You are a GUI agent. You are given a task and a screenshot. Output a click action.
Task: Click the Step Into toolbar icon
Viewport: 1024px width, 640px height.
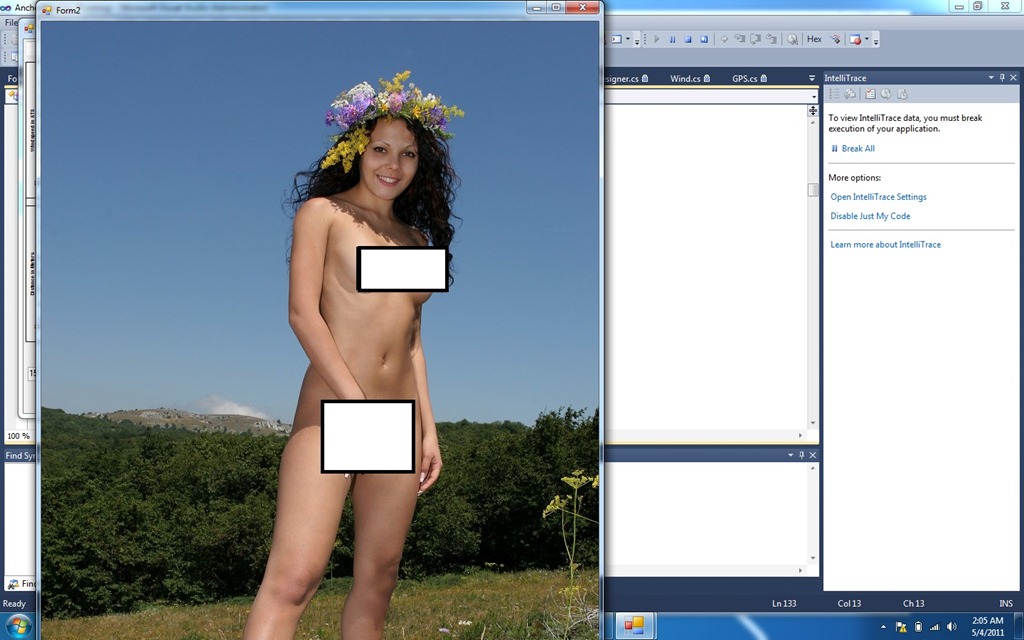click(739, 39)
